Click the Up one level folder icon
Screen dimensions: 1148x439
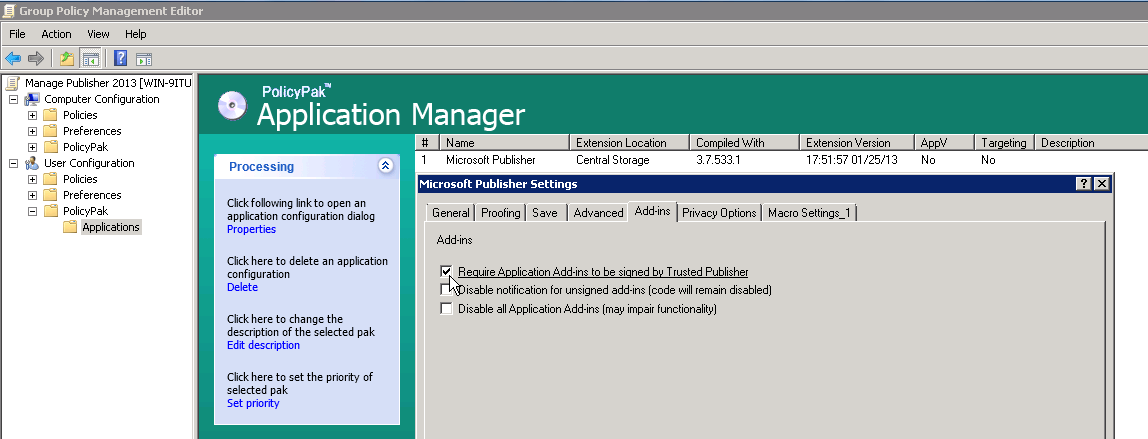[x=67, y=59]
